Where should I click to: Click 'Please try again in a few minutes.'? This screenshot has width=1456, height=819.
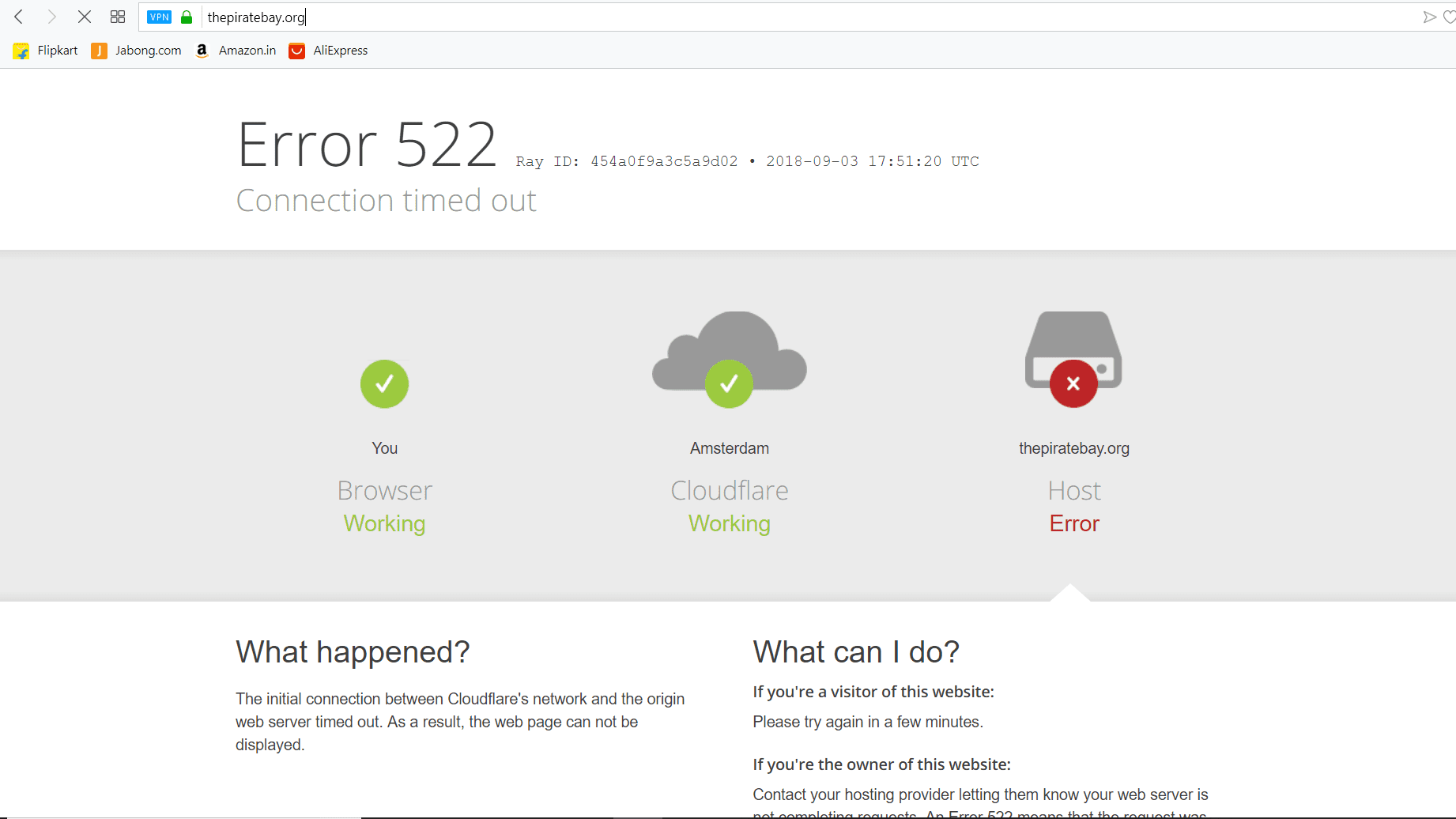(868, 722)
